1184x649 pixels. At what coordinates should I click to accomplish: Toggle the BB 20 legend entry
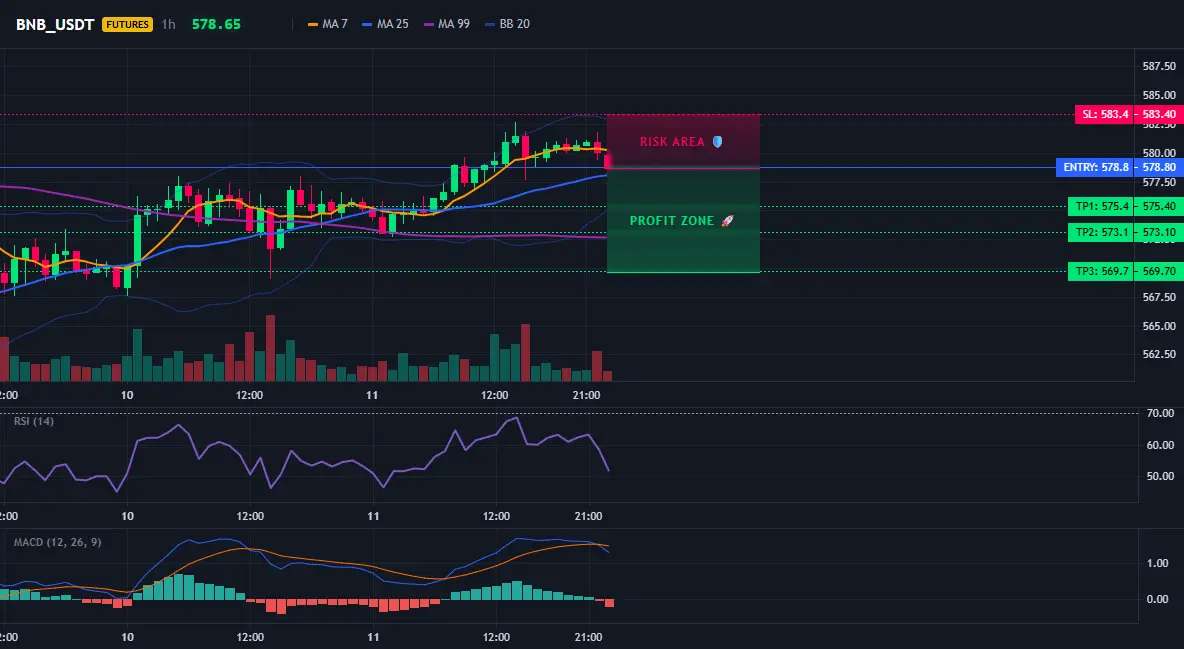pos(507,24)
